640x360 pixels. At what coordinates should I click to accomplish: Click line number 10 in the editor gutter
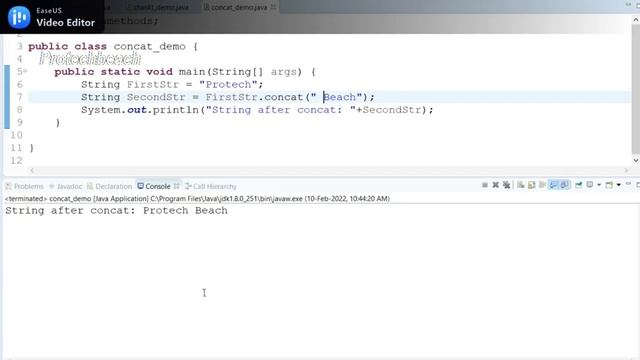(16, 135)
